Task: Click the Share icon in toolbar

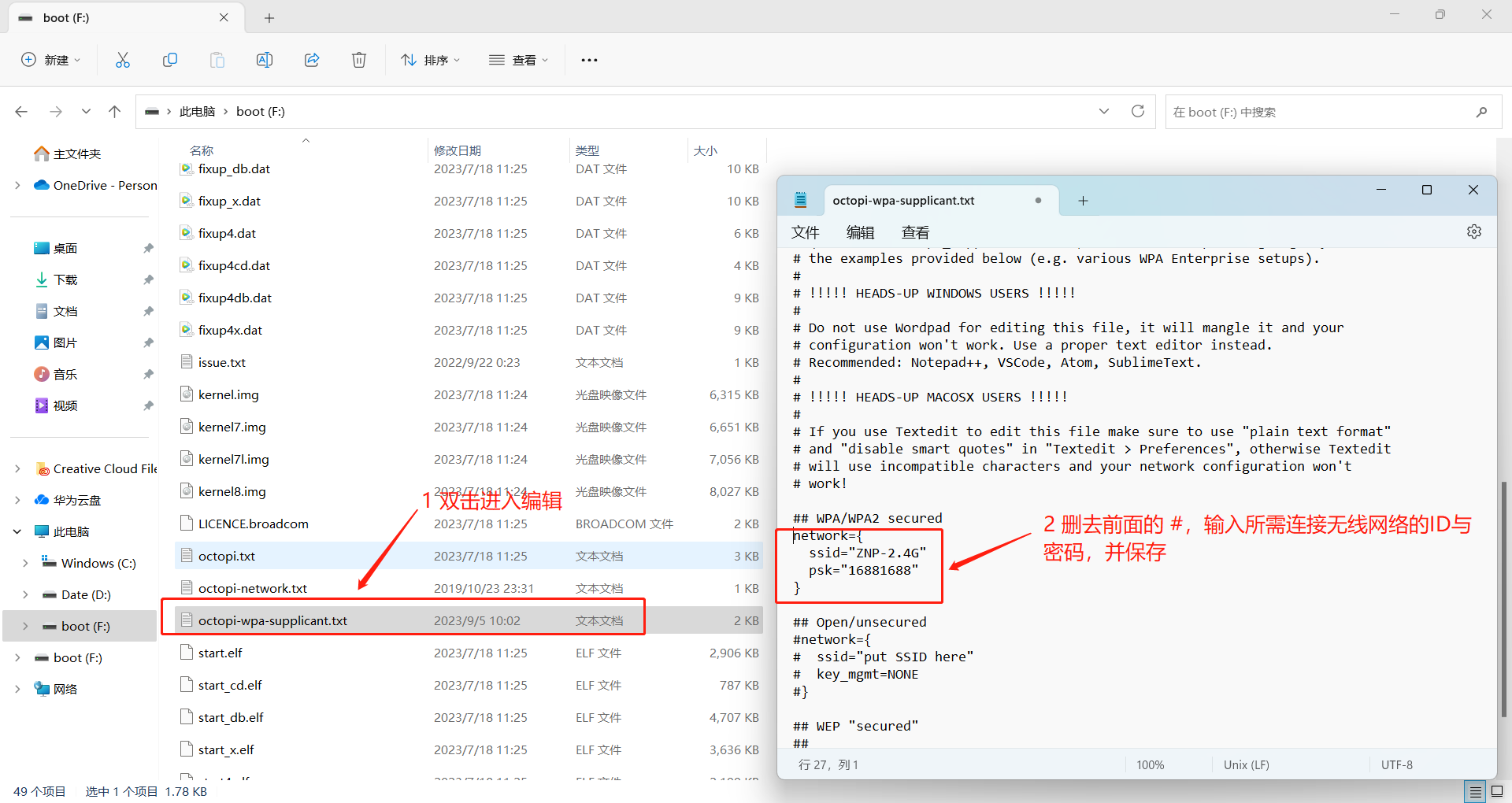Action: 312,60
